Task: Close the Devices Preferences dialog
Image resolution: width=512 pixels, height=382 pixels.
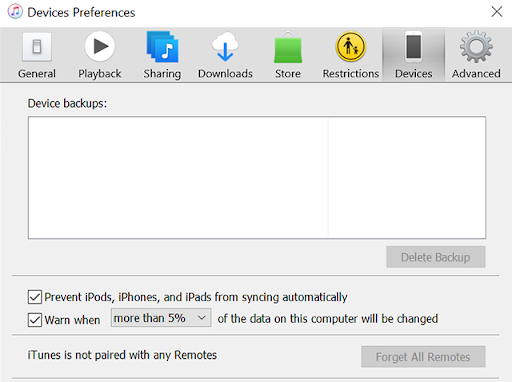Action: coord(497,12)
